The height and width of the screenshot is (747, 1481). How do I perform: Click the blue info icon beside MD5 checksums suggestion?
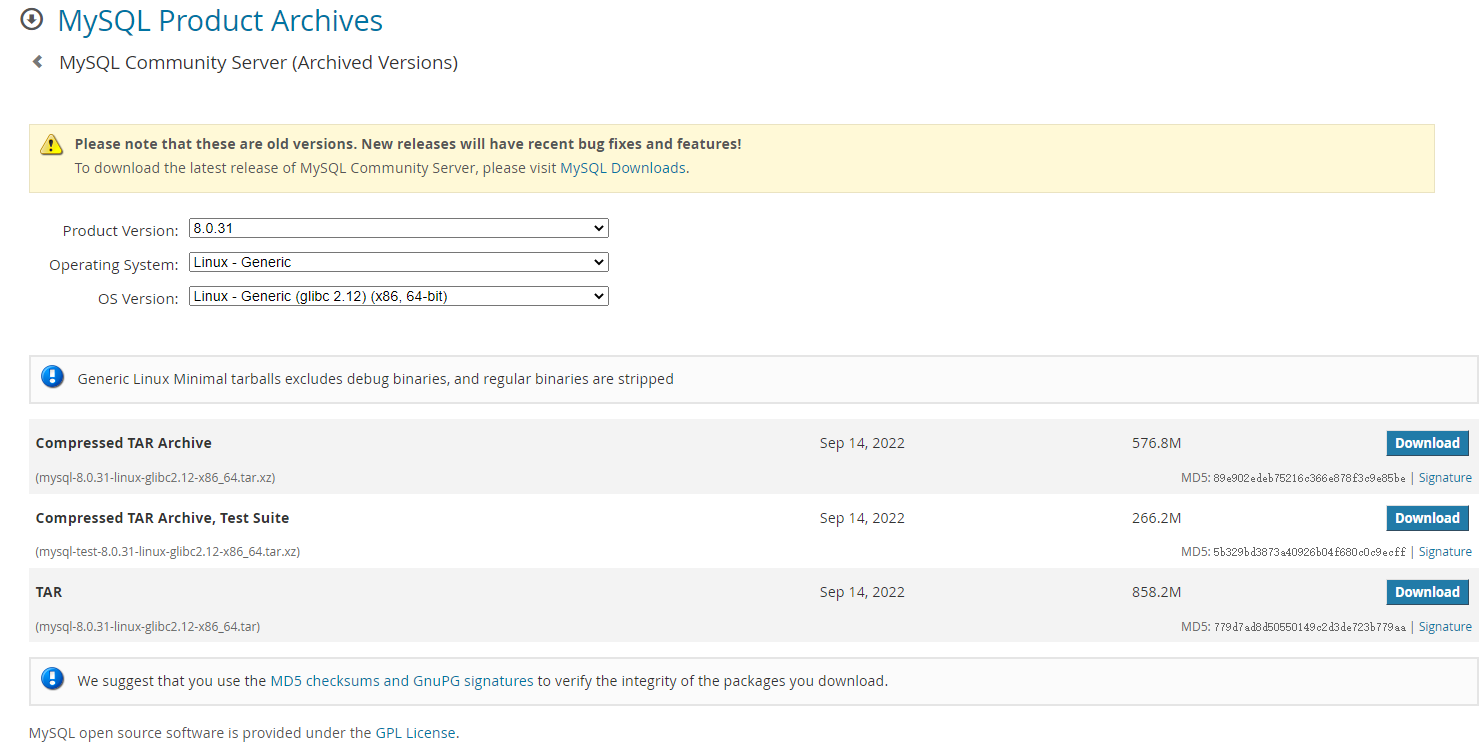point(52,679)
